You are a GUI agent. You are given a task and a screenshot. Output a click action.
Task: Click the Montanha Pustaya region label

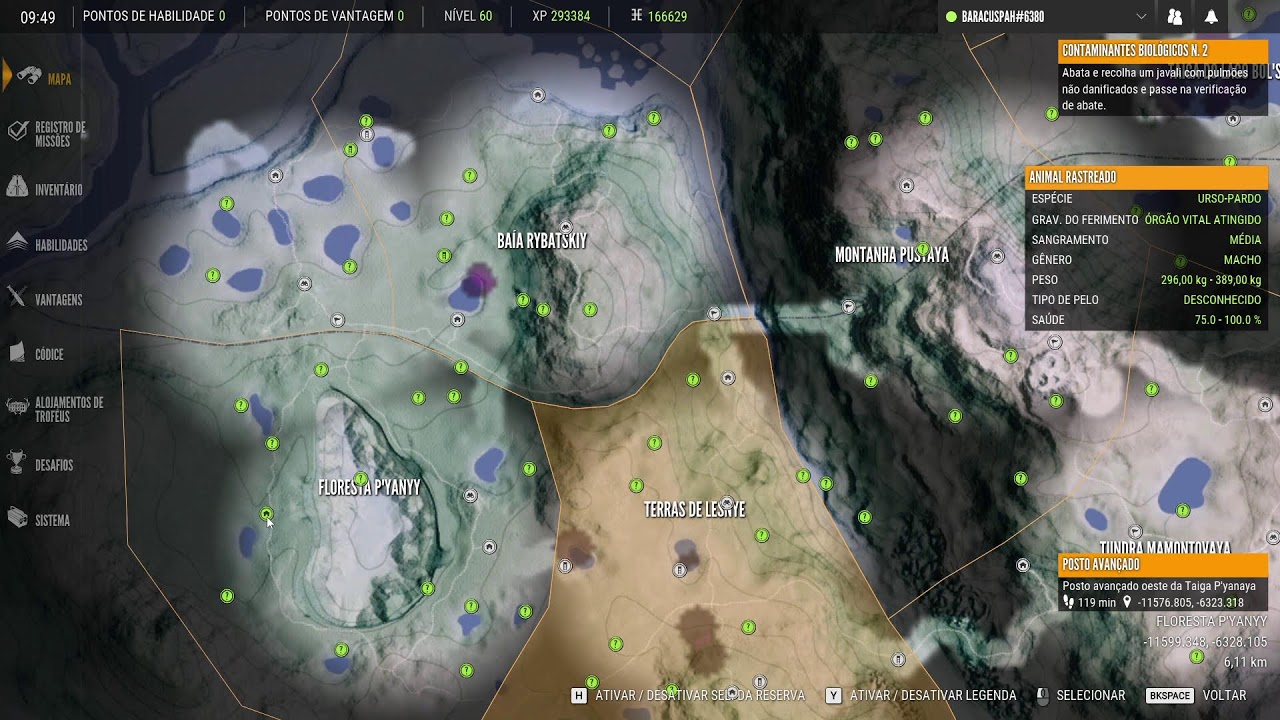[892, 255]
